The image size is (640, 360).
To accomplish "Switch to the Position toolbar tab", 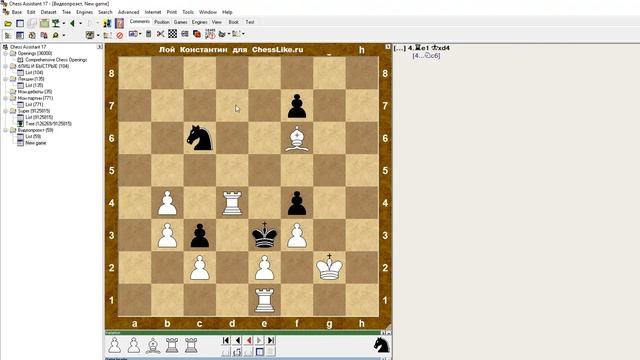I will pos(162,22).
